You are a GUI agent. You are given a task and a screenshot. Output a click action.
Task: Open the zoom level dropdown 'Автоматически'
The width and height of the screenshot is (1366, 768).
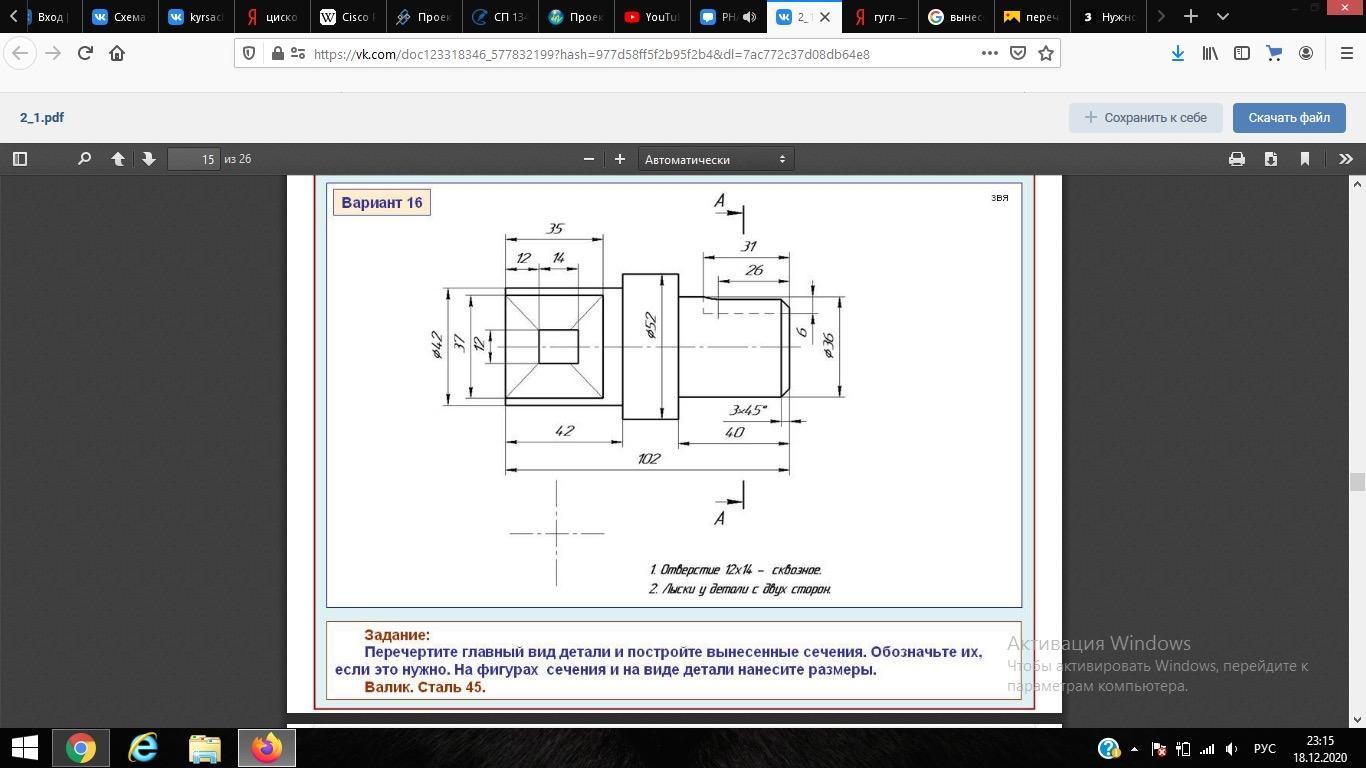pos(715,159)
